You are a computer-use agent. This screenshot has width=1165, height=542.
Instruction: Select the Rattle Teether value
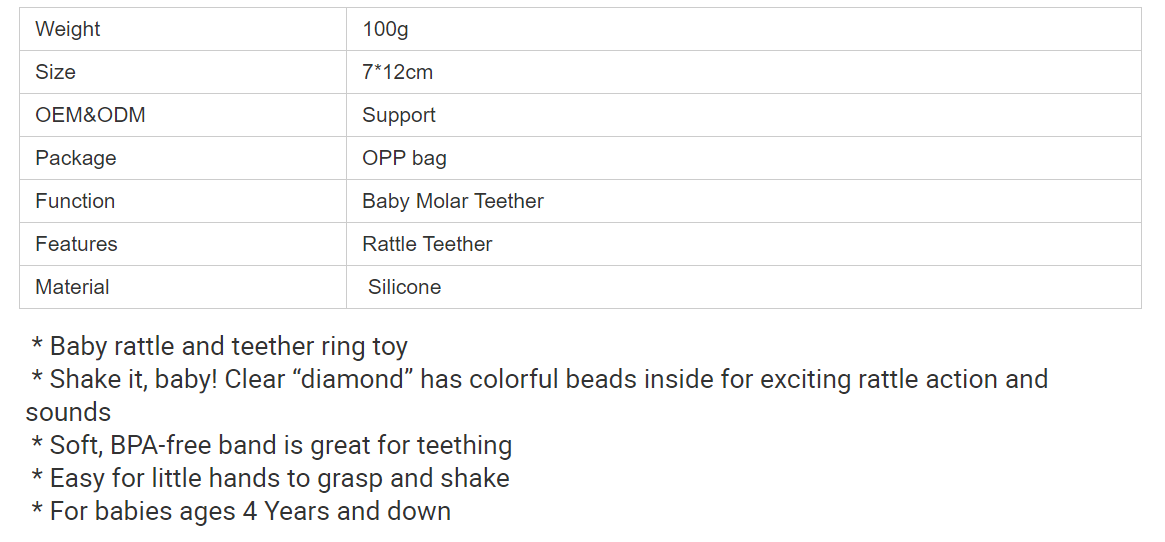click(x=427, y=244)
